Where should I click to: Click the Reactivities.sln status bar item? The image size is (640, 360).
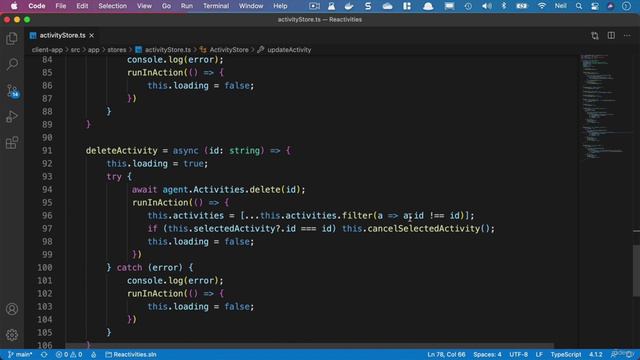[x=131, y=354]
